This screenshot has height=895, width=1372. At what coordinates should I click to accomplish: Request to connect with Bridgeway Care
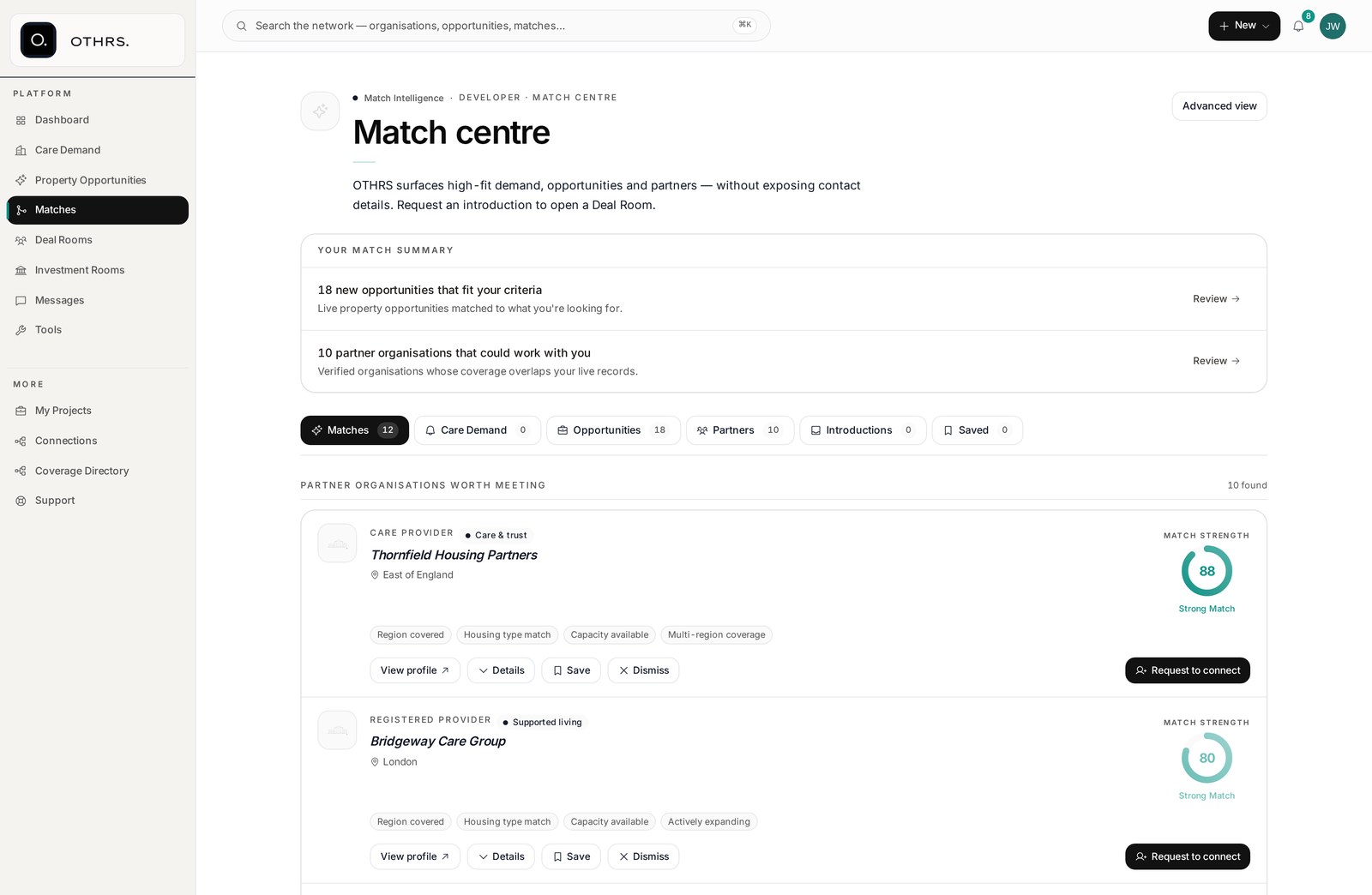click(x=1188, y=856)
